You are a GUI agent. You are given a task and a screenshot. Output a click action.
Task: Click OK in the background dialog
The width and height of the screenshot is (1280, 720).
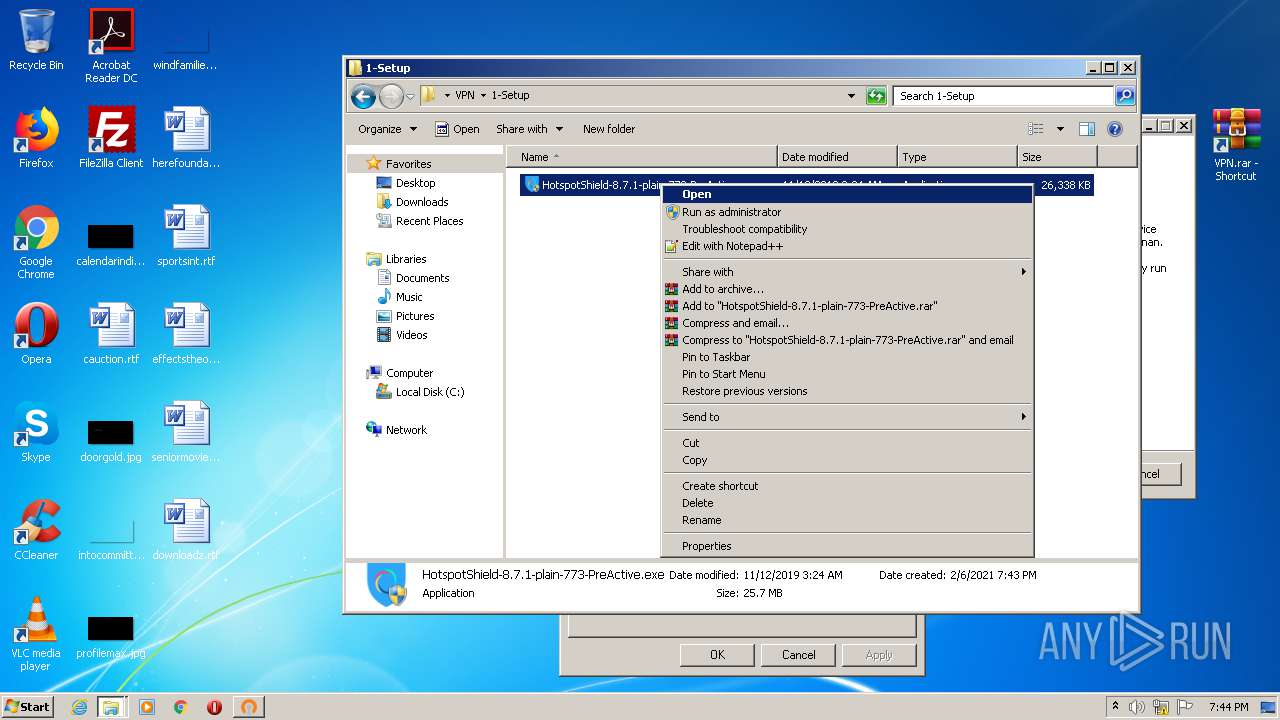click(x=717, y=655)
